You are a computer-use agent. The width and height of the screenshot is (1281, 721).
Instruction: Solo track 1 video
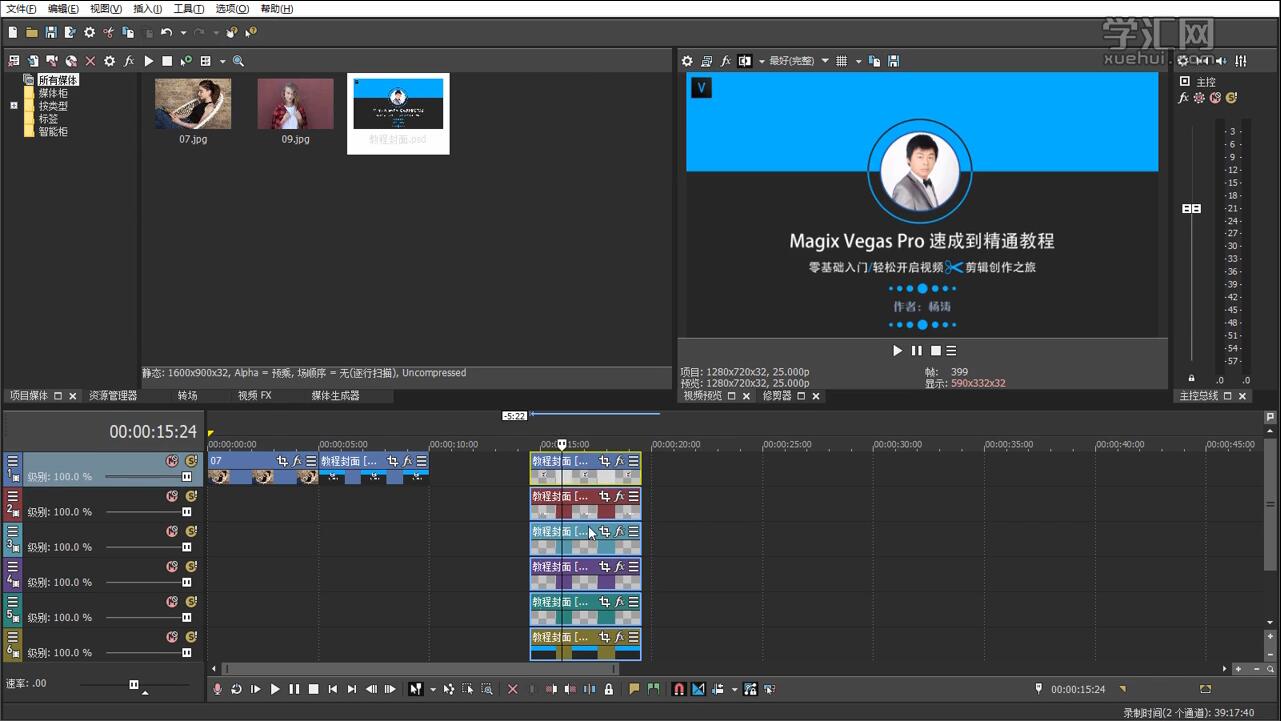click(x=191, y=461)
